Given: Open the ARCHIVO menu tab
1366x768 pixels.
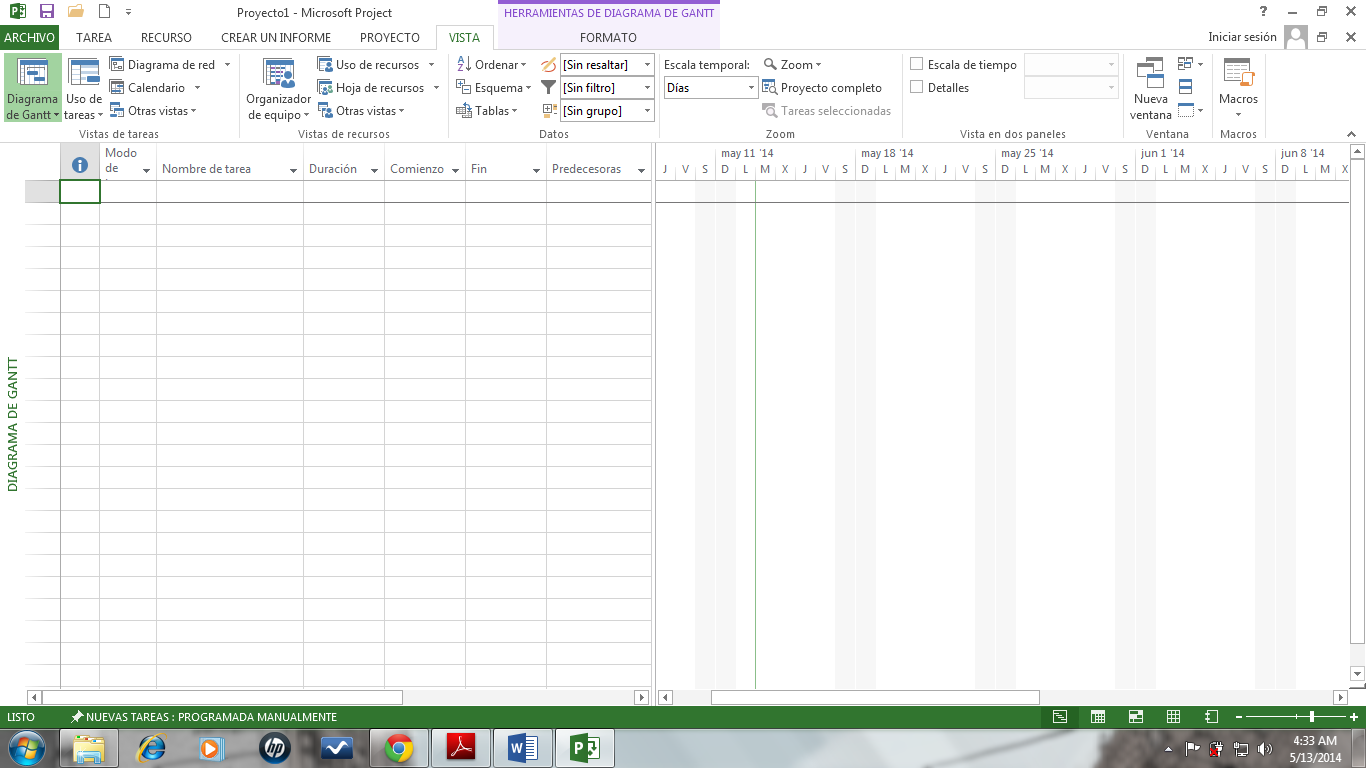Looking at the screenshot, I should click(x=29, y=38).
